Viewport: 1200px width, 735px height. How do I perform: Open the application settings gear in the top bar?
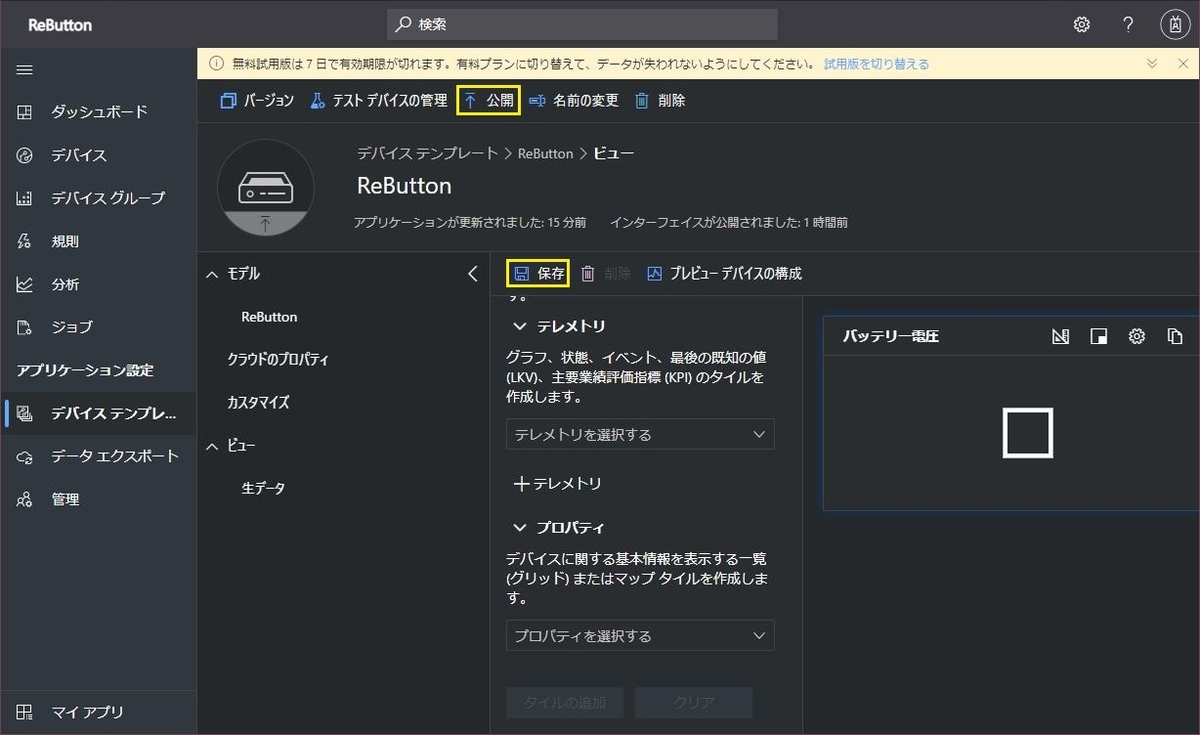[x=1082, y=24]
